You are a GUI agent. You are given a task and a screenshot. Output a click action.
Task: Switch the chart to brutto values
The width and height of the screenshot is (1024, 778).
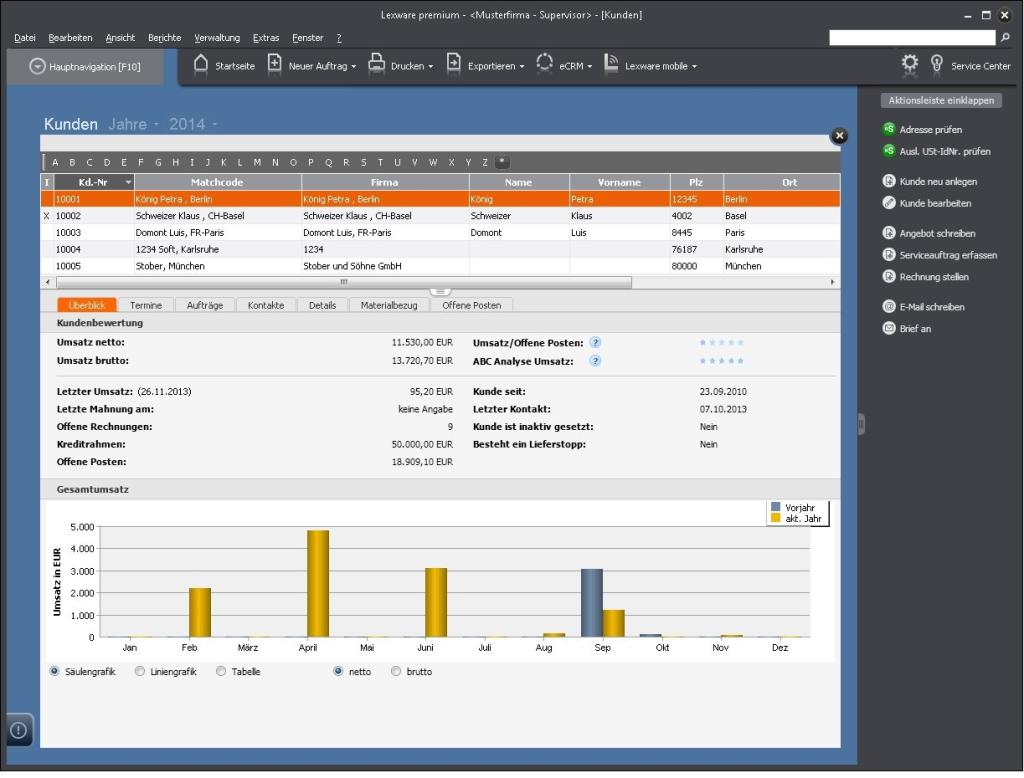396,671
